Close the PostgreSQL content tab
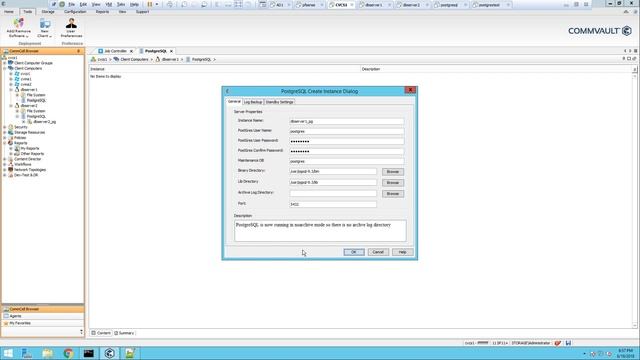 click(x=171, y=51)
